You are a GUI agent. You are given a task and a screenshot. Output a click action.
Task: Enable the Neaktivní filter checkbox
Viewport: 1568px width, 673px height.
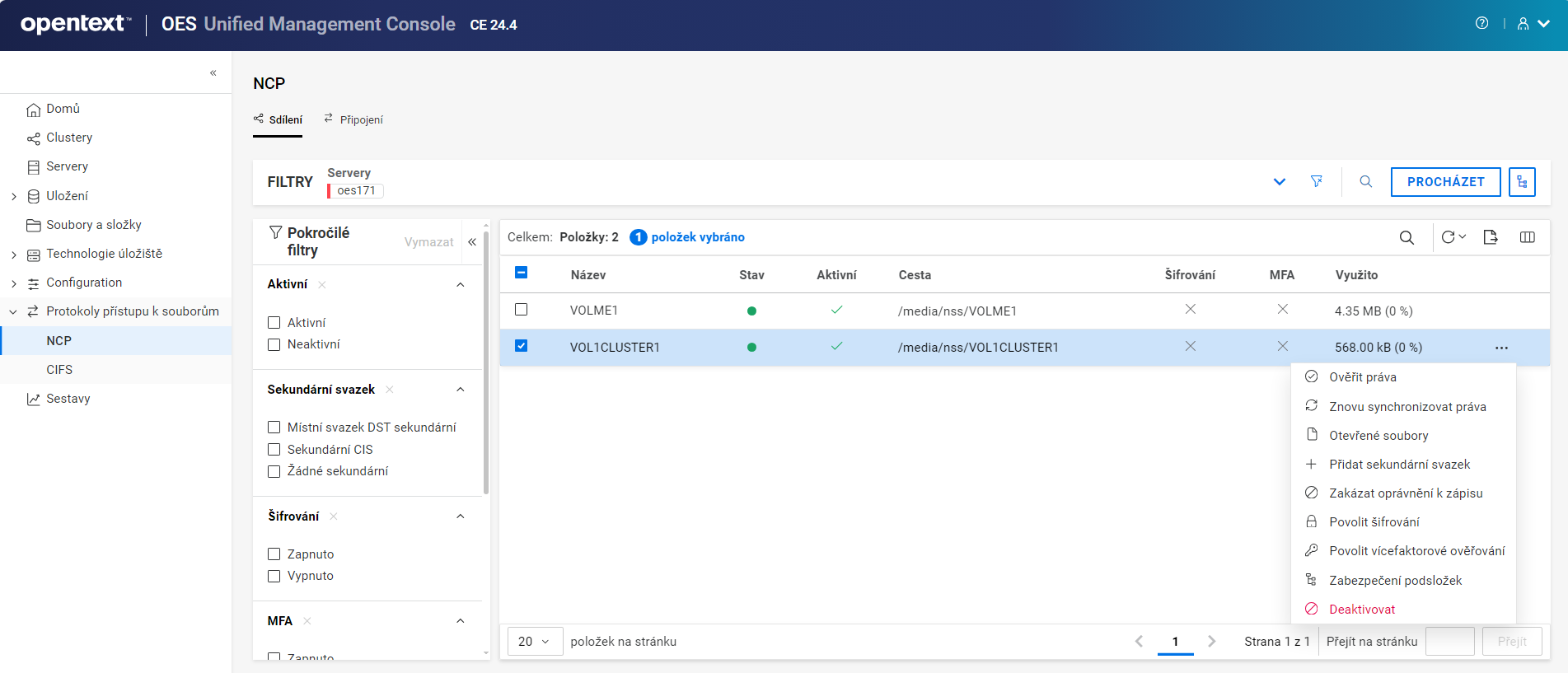click(274, 344)
